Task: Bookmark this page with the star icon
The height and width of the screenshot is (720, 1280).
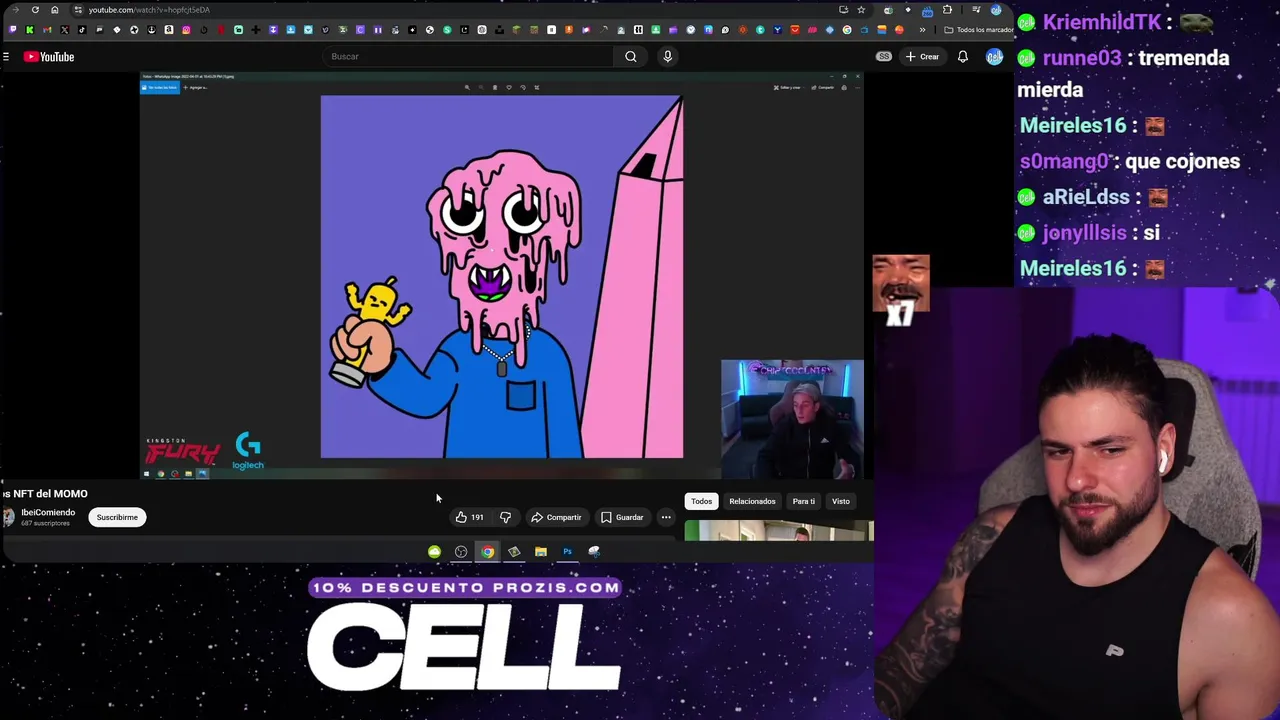Action: coord(861,10)
